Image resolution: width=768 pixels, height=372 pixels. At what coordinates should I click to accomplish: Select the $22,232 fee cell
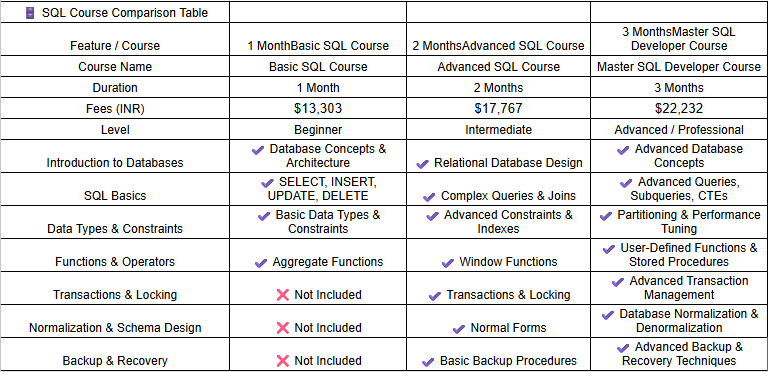pos(679,108)
